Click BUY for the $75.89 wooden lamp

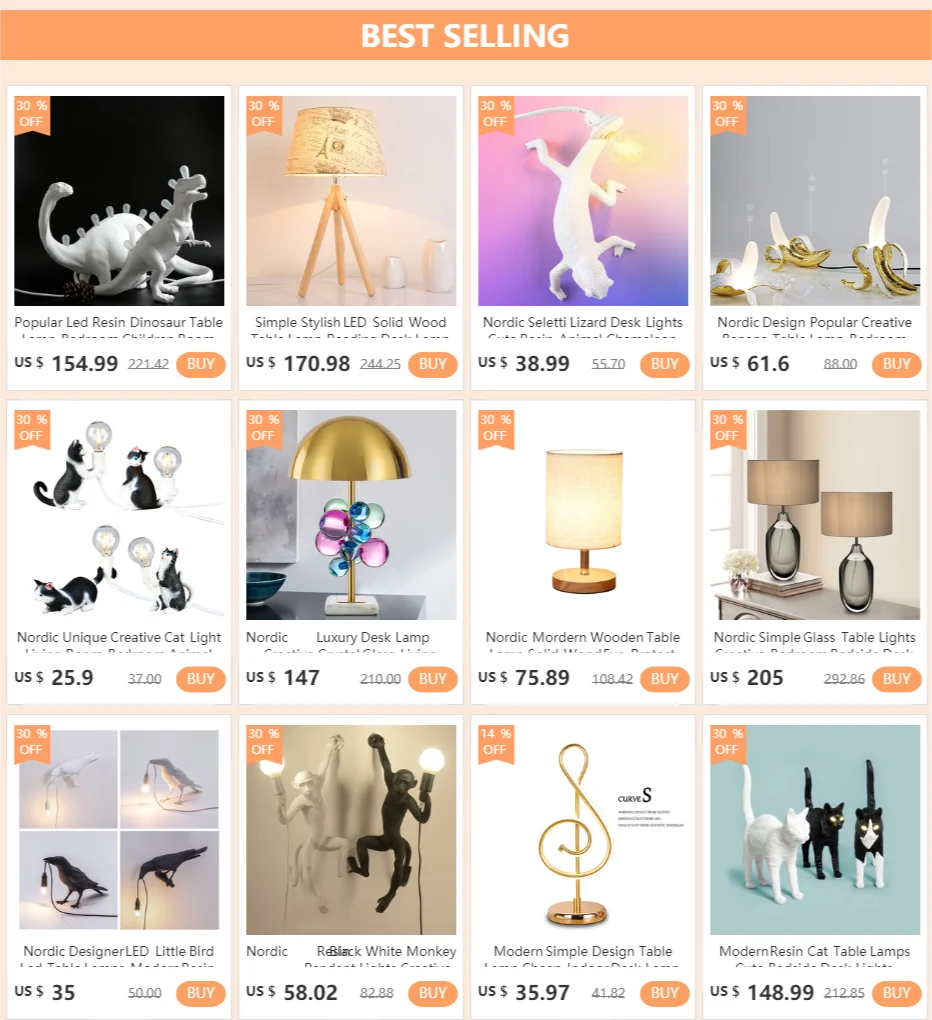(x=665, y=679)
